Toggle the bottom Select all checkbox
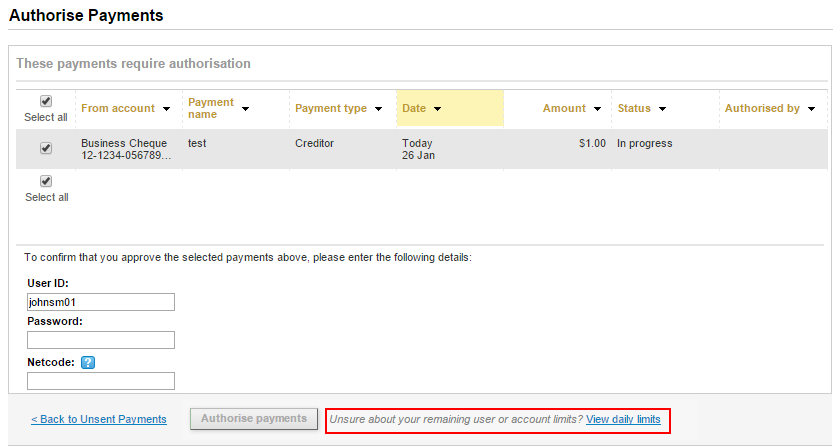This screenshot has height=448, width=835. pos(46,181)
